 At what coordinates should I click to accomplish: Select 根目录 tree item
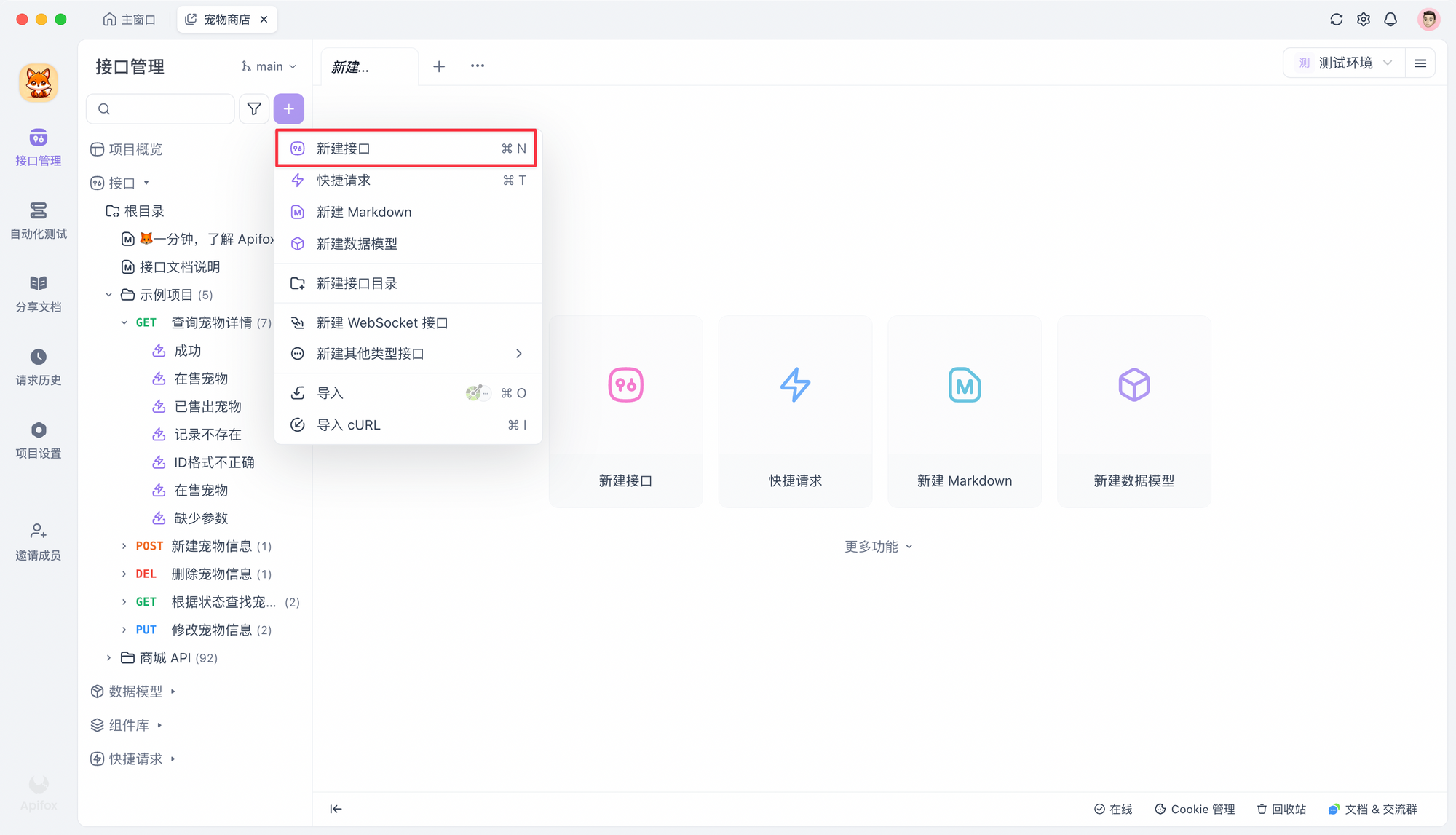click(135, 211)
